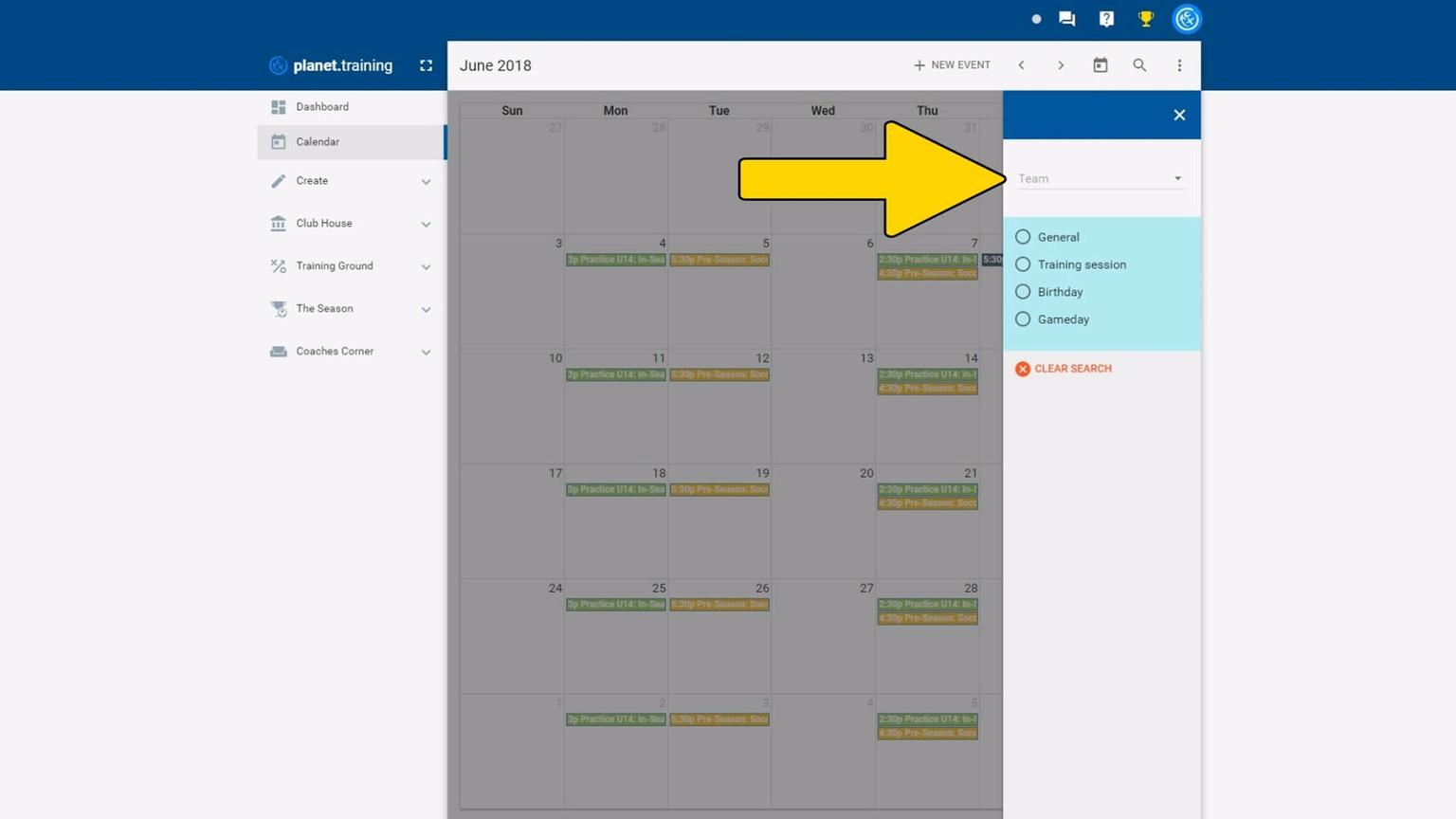Open the Dashboard menu item

tap(322, 107)
